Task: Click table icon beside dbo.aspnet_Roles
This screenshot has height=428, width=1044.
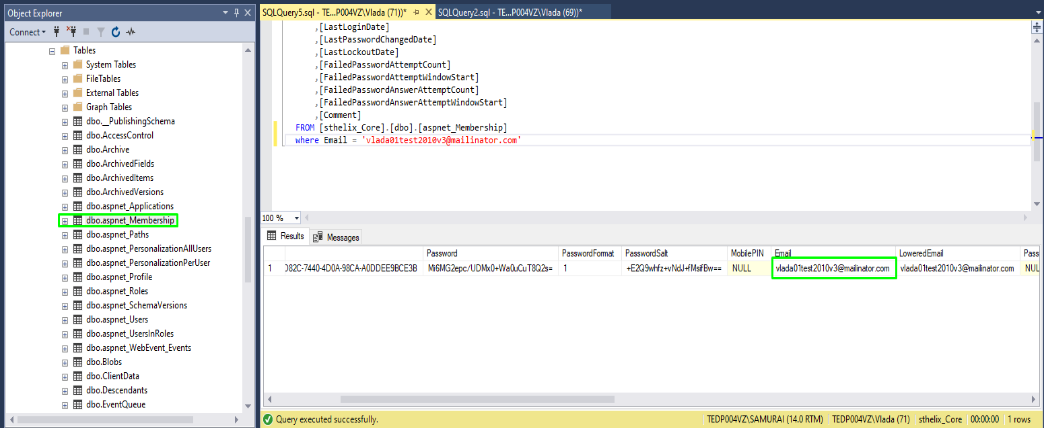Action: pos(77,291)
